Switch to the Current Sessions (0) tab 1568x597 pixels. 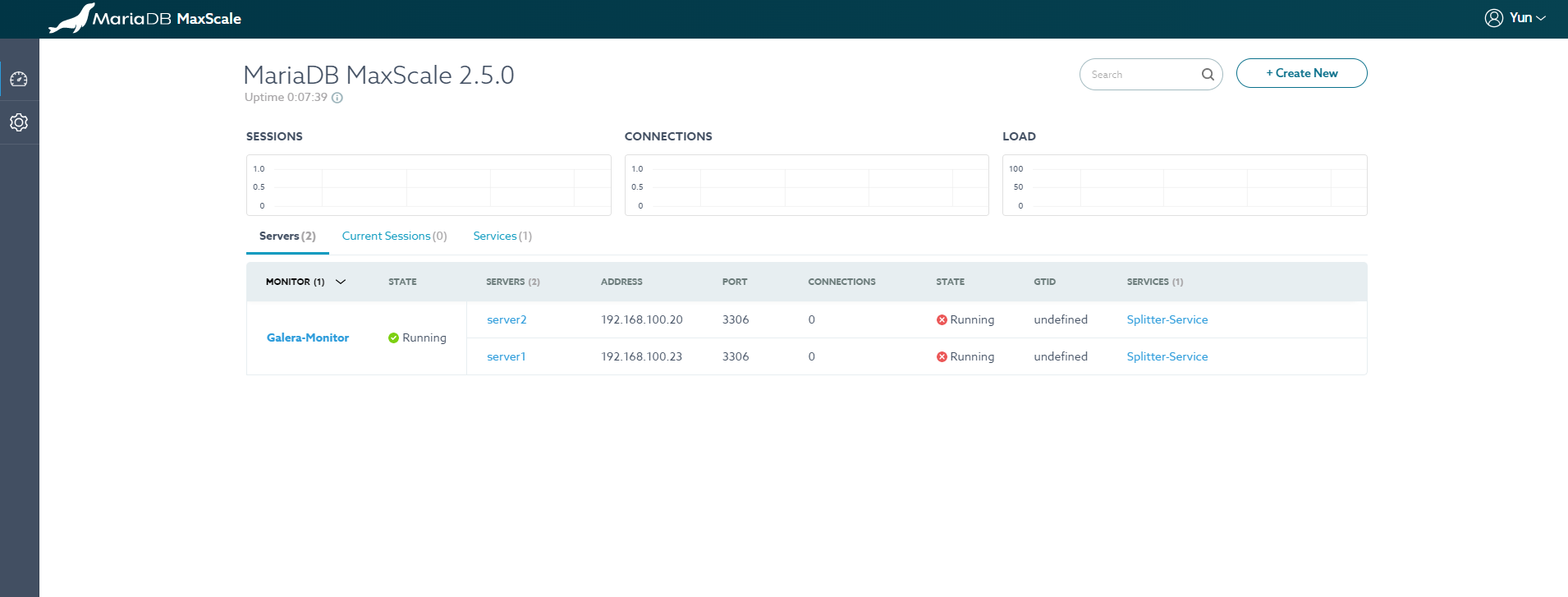(x=395, y=236)
